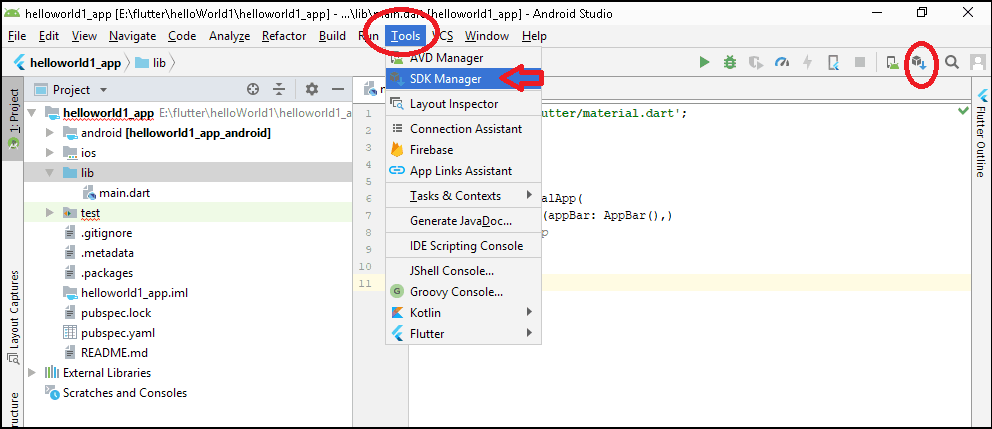Open the Layout Captures side tab

(13, 318)
